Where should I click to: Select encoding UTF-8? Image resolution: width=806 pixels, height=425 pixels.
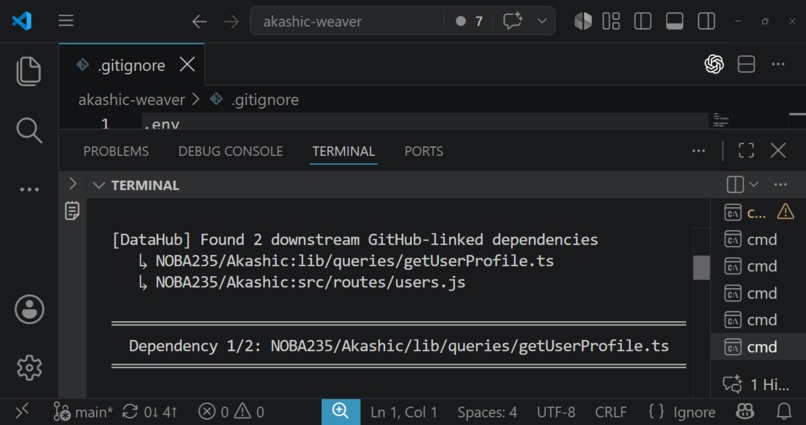click(x=556, y=412)
